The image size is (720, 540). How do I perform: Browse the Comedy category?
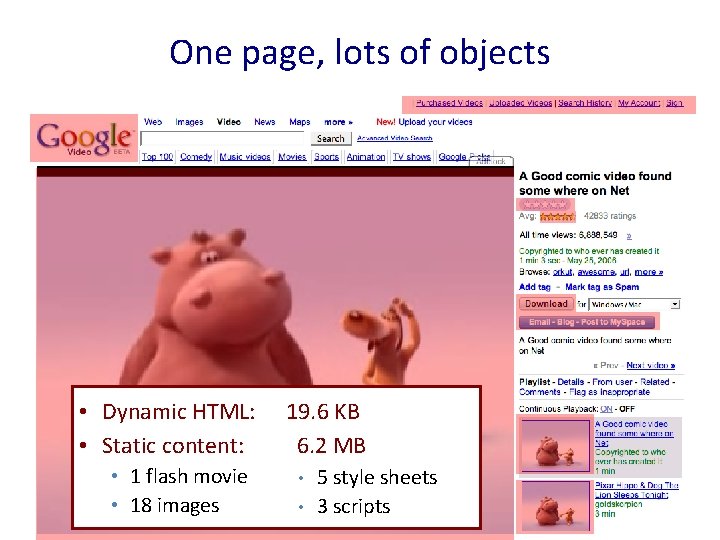196,157
